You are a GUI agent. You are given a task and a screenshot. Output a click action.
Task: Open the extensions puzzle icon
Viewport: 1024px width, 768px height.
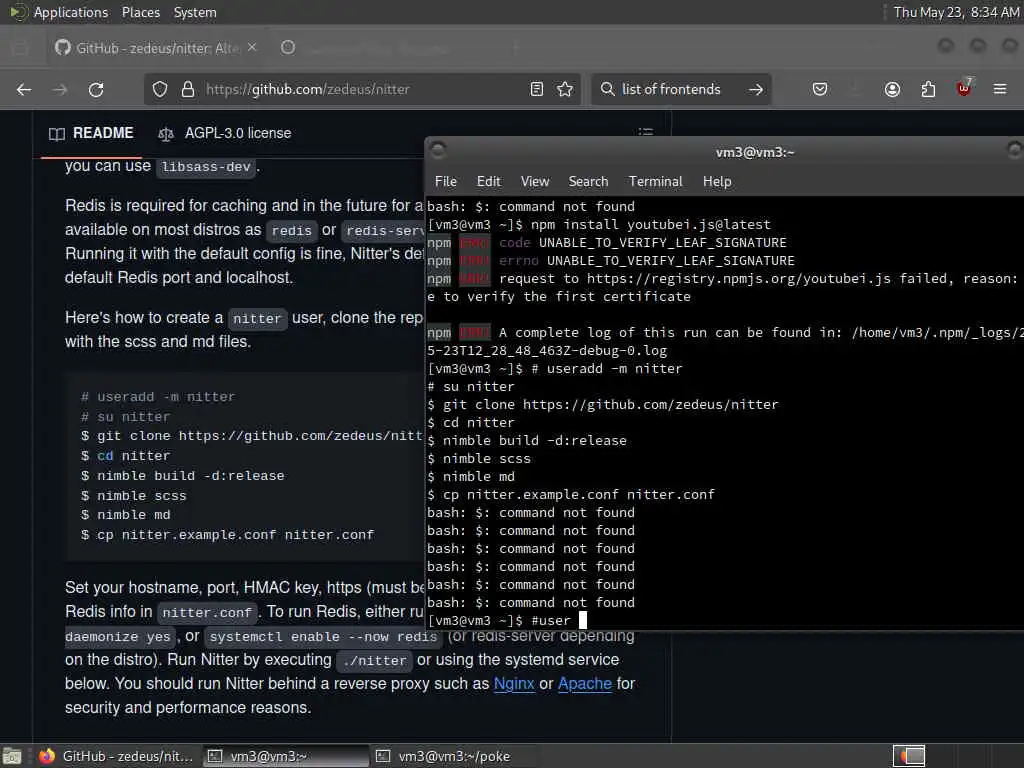point(928,89)
